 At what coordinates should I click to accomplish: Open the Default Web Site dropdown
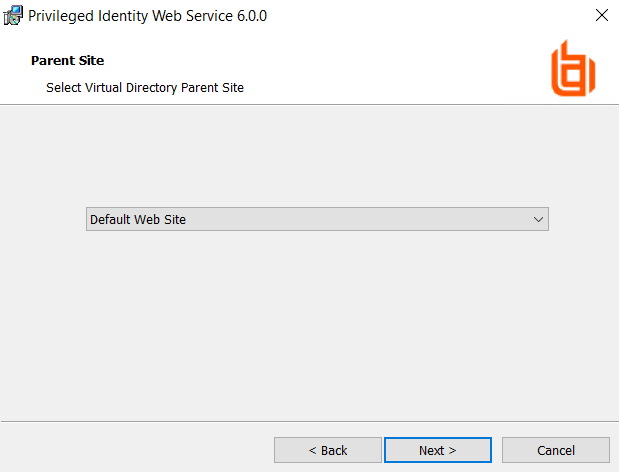click(x=317, y=219)
